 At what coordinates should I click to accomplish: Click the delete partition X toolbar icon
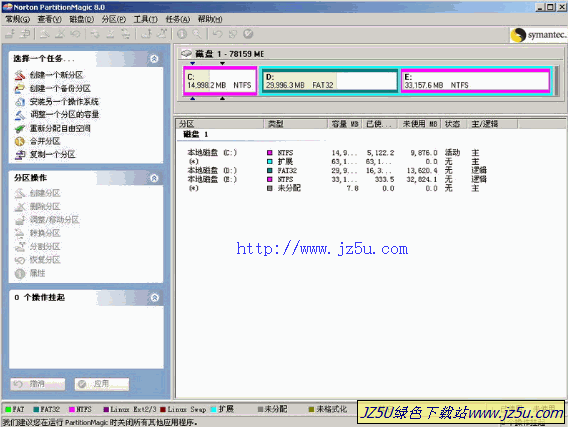pos(60,34)
